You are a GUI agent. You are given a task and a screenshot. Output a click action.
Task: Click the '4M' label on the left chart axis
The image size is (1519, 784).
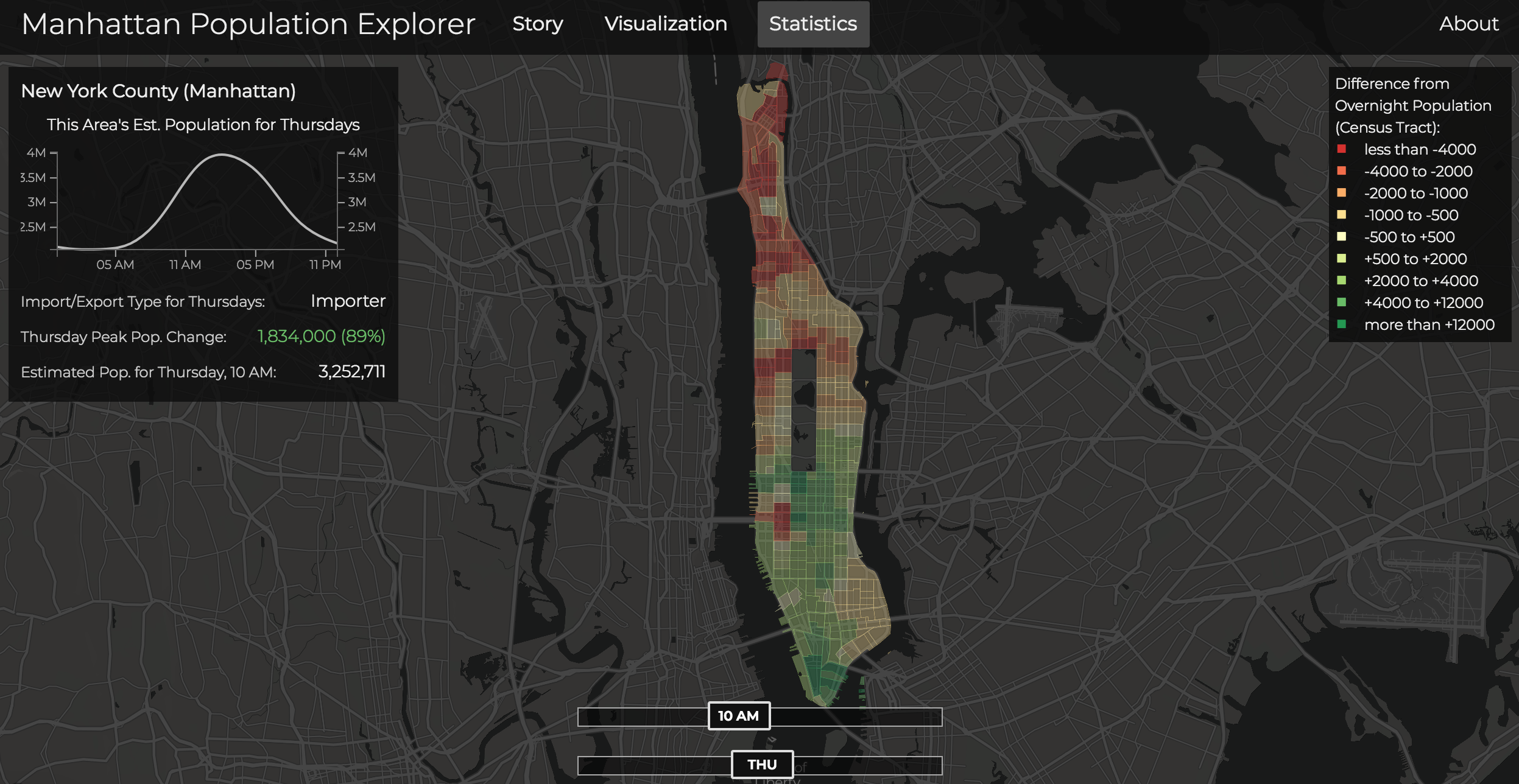(x=36, y=153)
